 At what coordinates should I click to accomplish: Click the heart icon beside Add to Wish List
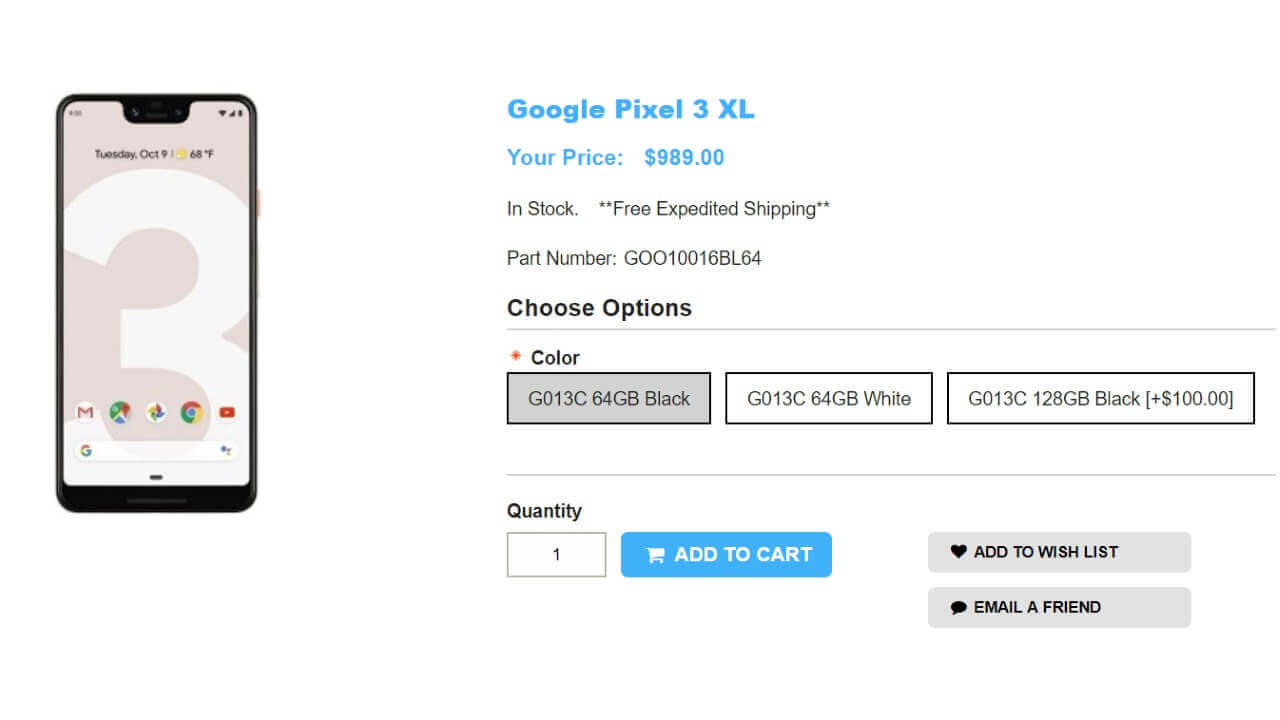958,551
